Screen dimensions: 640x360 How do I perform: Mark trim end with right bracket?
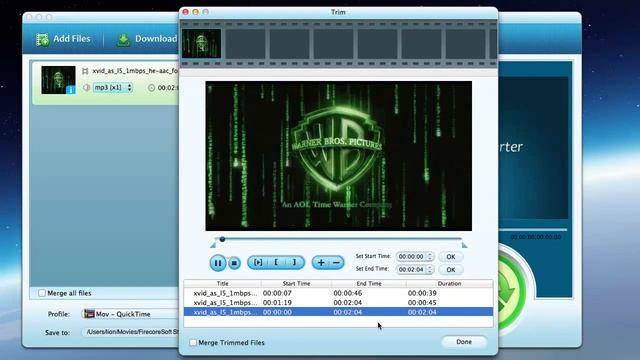click(x=294, y=262)
